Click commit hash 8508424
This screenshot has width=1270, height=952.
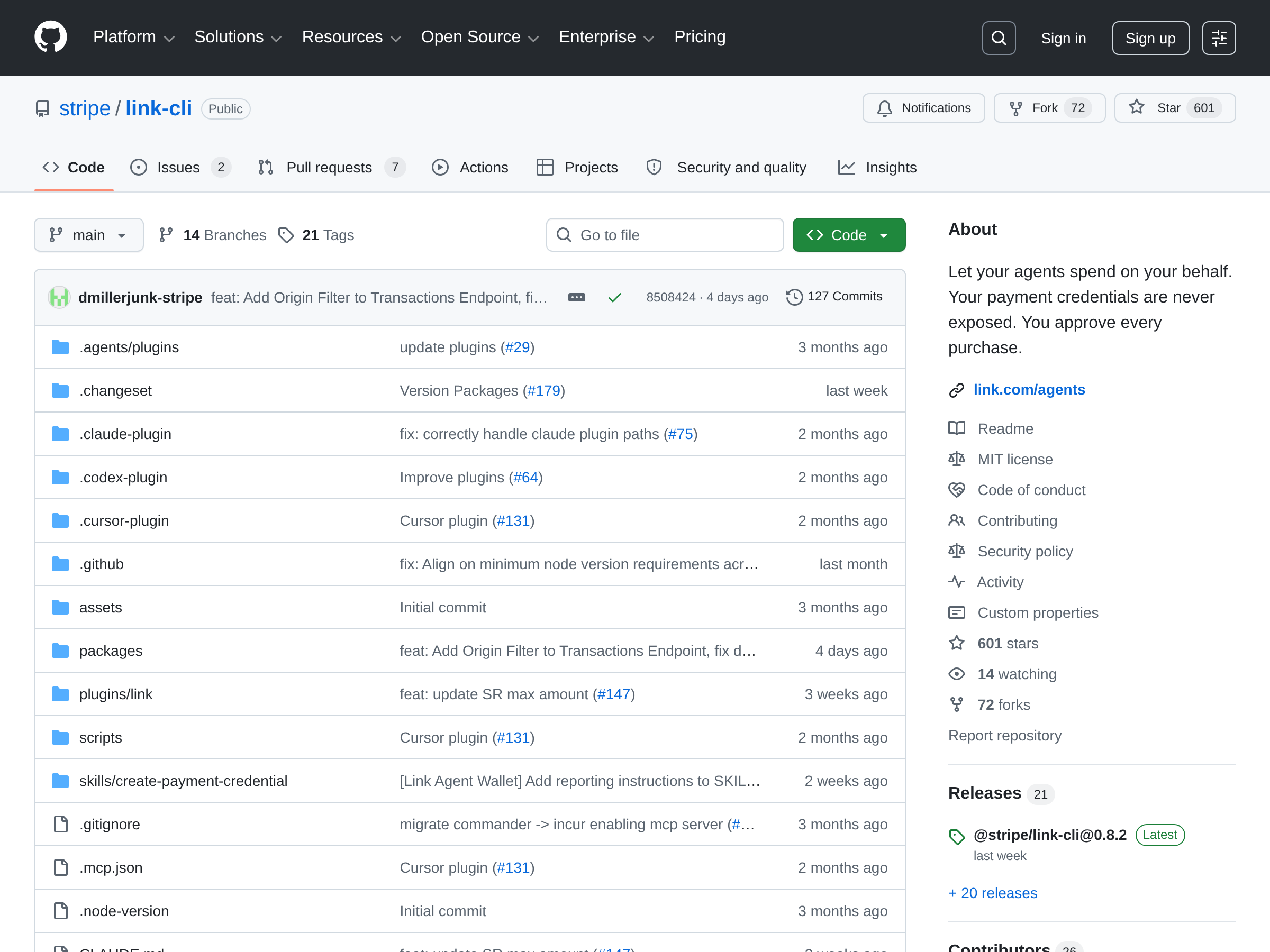point(670,297)
